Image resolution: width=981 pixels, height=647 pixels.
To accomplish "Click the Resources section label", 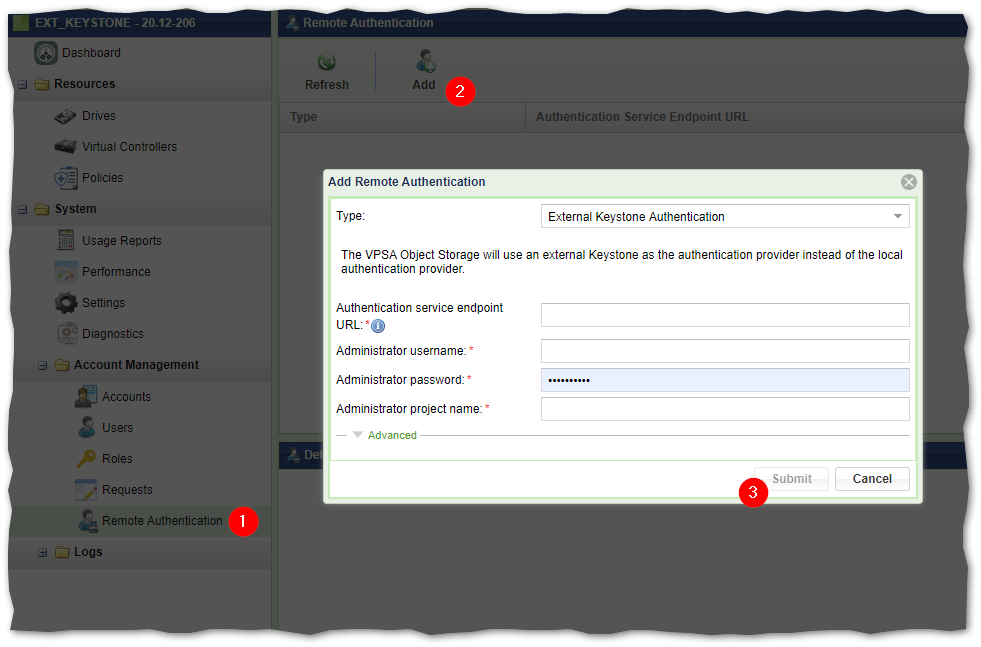I will pyautogui.click(x=84, y=84).
